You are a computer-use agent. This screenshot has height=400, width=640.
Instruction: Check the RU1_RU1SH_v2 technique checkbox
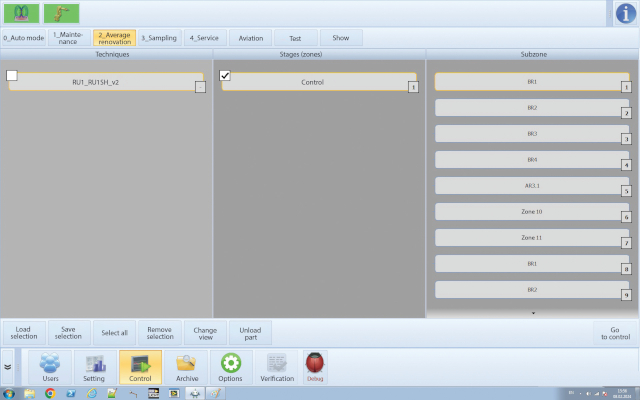tap(12, 75)
